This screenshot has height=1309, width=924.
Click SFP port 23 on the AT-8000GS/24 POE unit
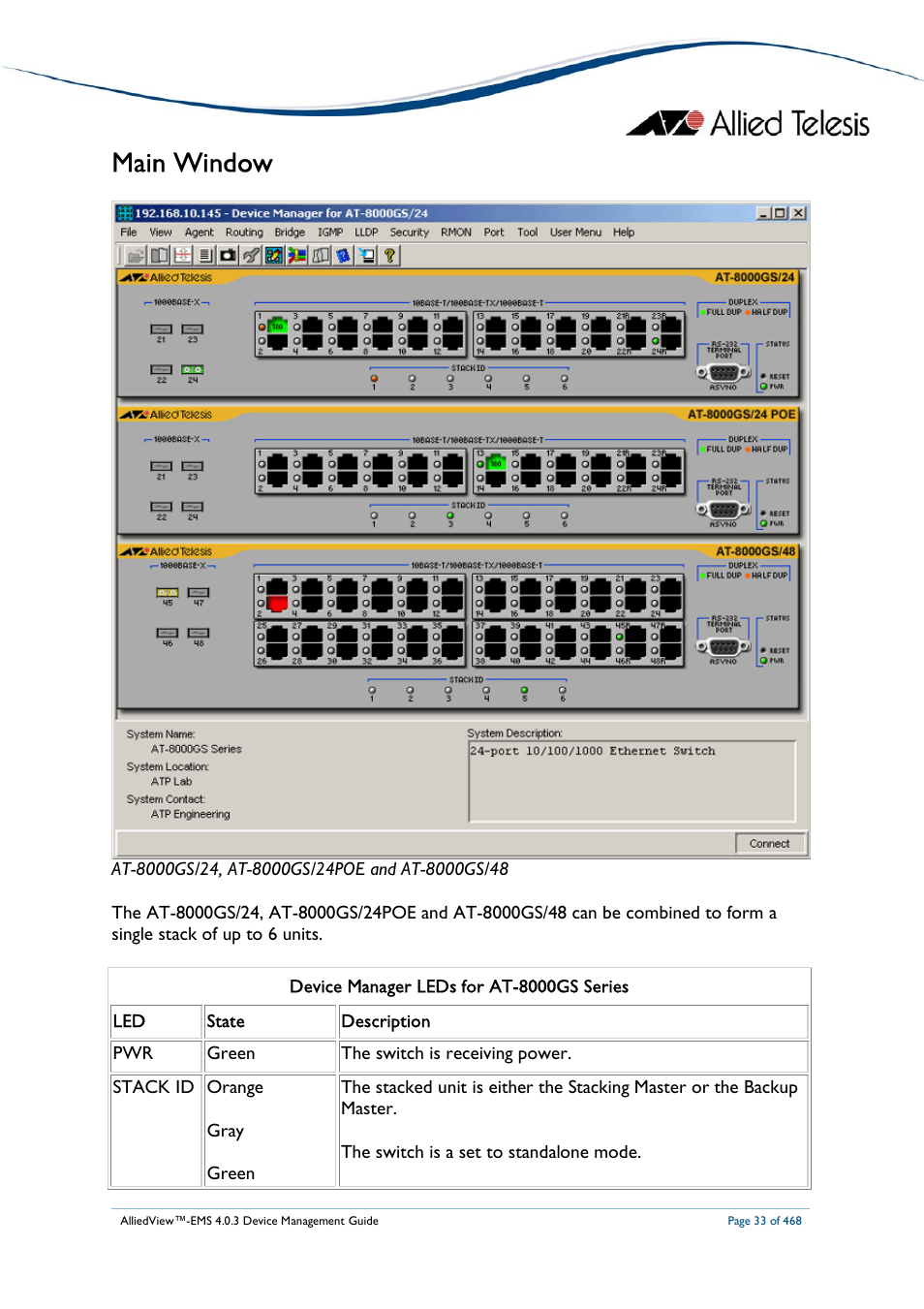tap(193, 466)
